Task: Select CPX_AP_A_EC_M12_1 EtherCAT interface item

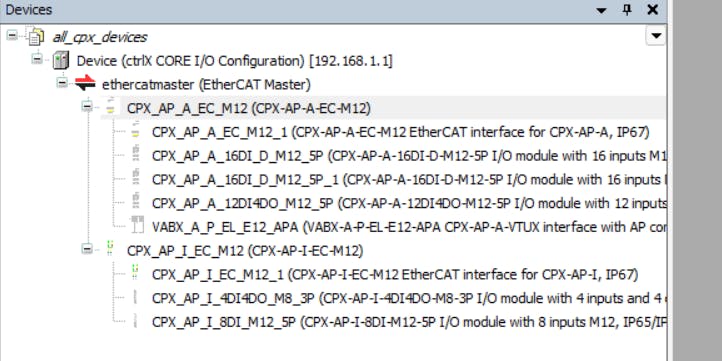Action: pyautogui.click(x=401, y=132)
